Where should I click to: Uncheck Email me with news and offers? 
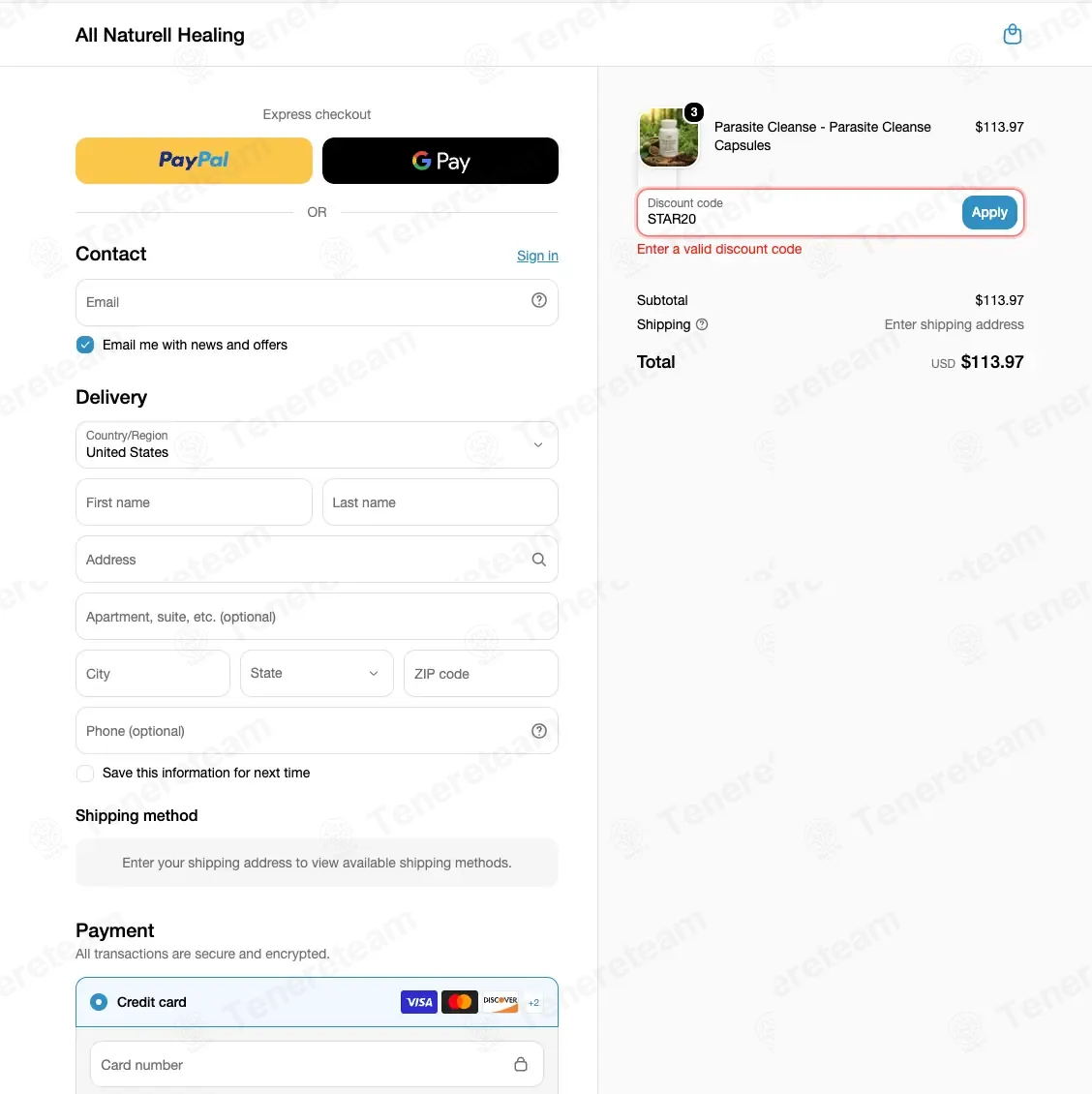pyautogui.click(x=85, y=345)
